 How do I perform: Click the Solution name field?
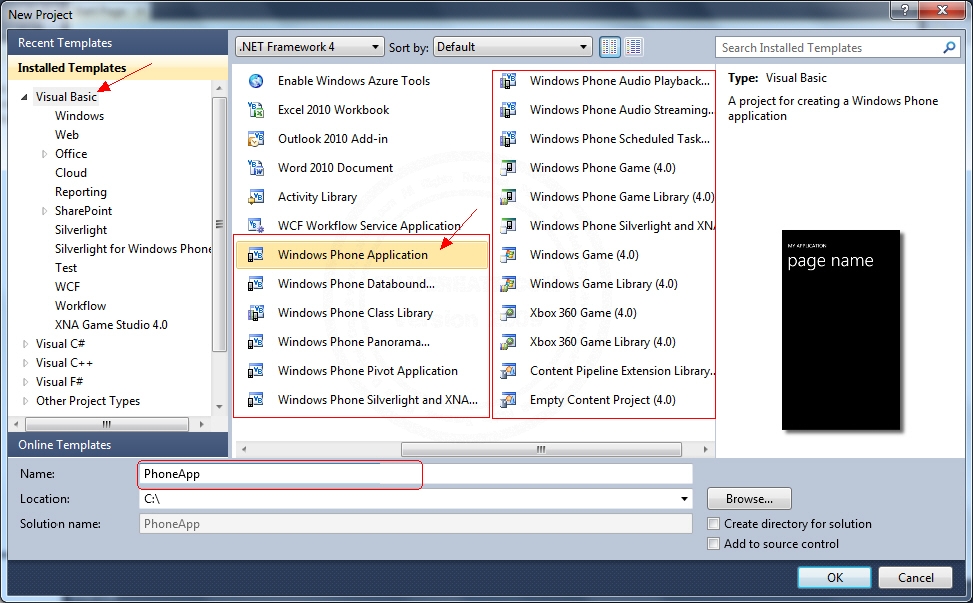pos(415,524)
